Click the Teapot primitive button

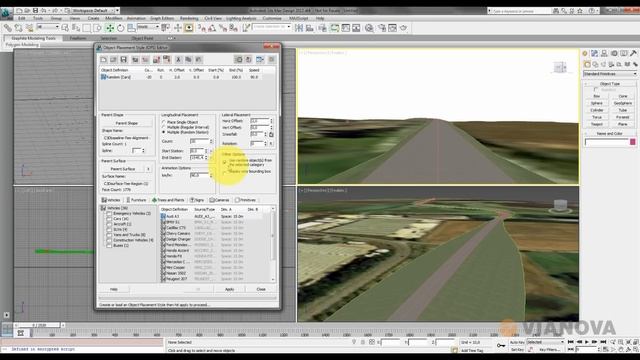pyautogui.click(x=597, y=124)
